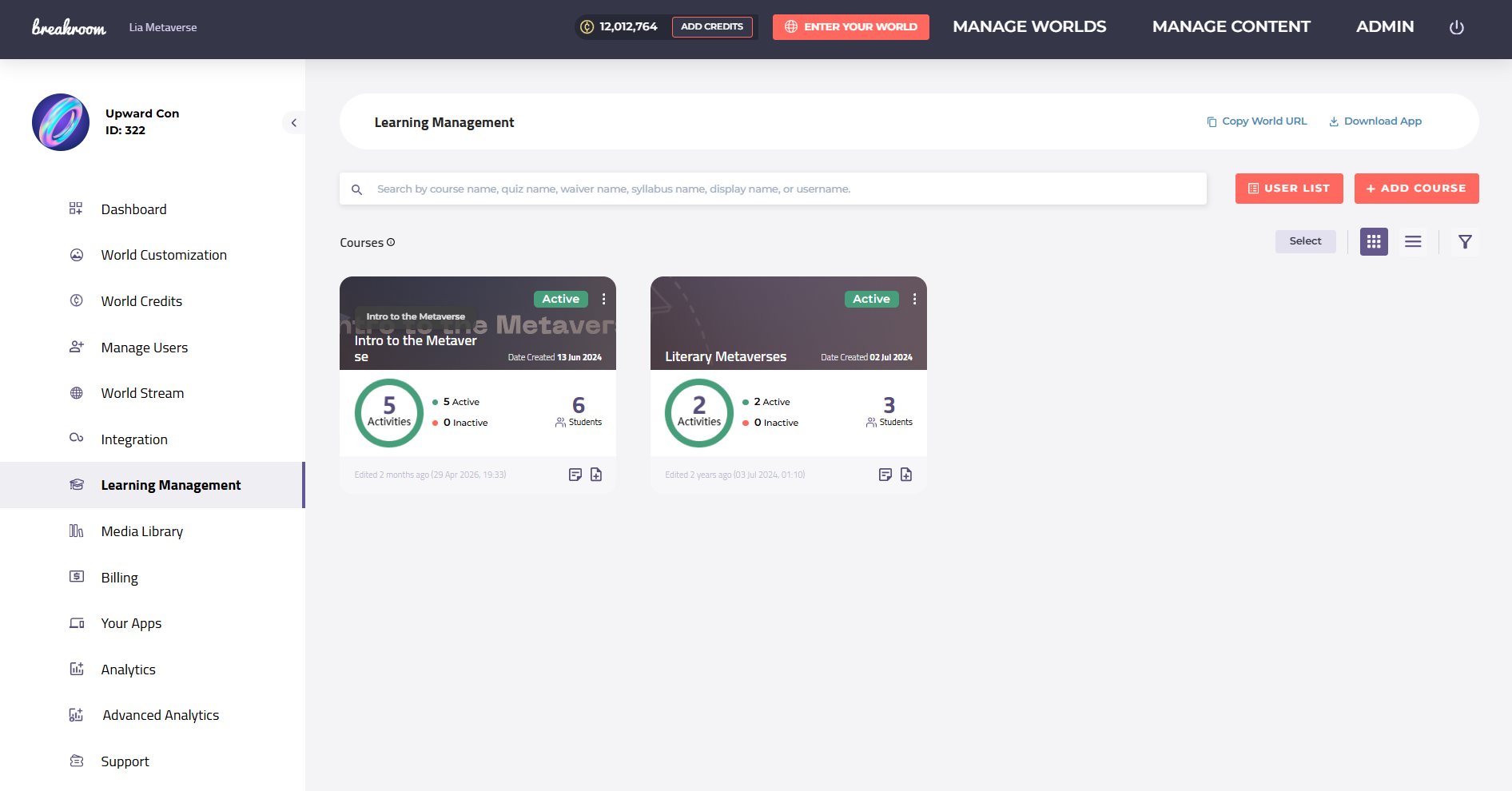Click the Select courses button
This screenshot has width=1512, height=791.
coord(1306,241)
